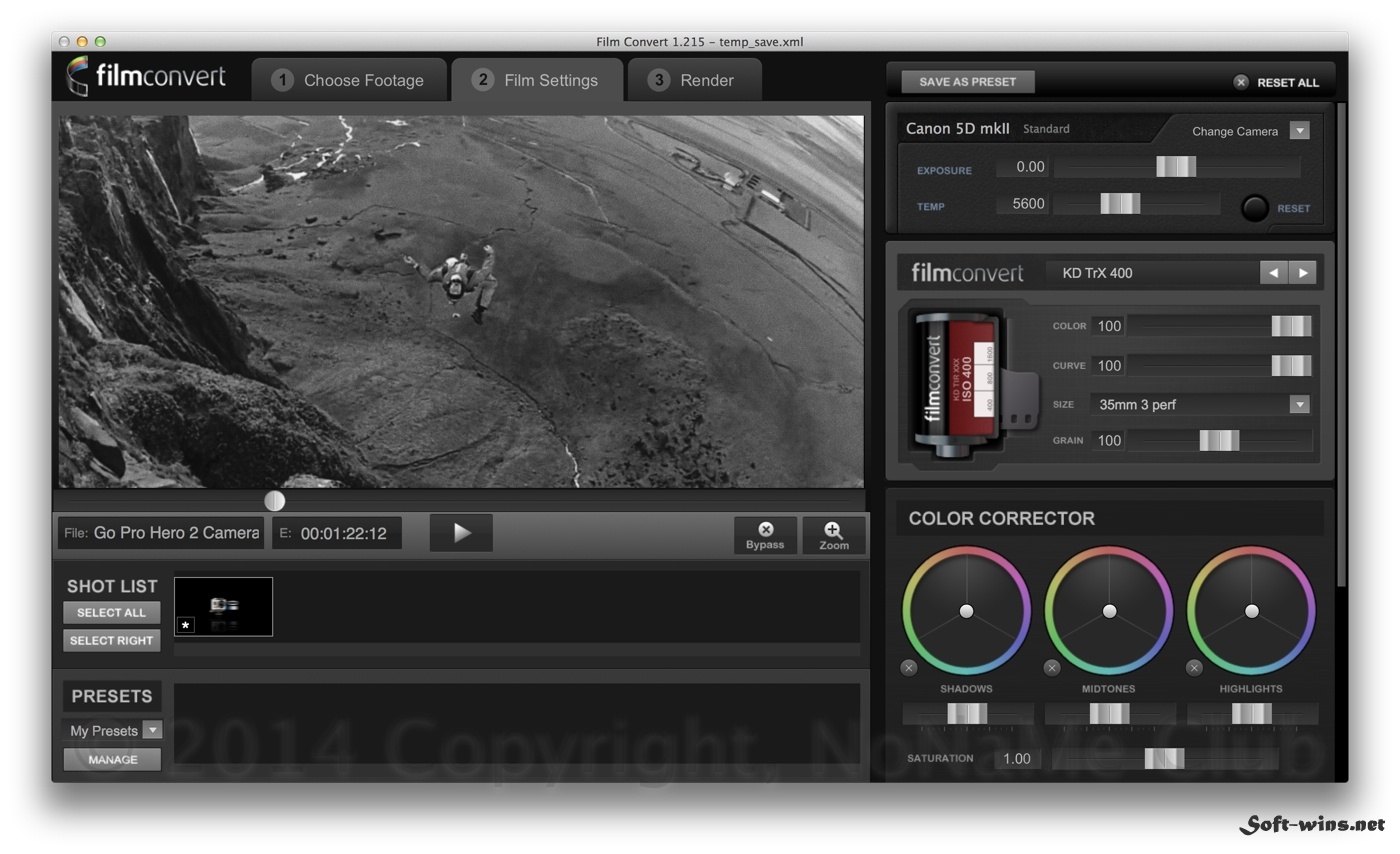
Task: Click the video timeline scrubber handle
Action: click(x=275, y=501)
